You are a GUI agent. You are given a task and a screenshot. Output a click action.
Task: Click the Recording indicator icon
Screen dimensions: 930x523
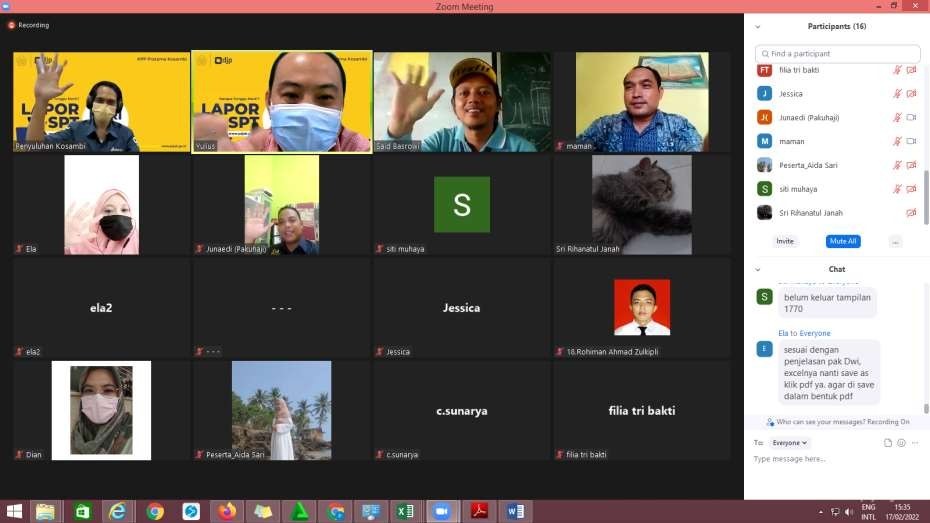(x=12, y=25)
